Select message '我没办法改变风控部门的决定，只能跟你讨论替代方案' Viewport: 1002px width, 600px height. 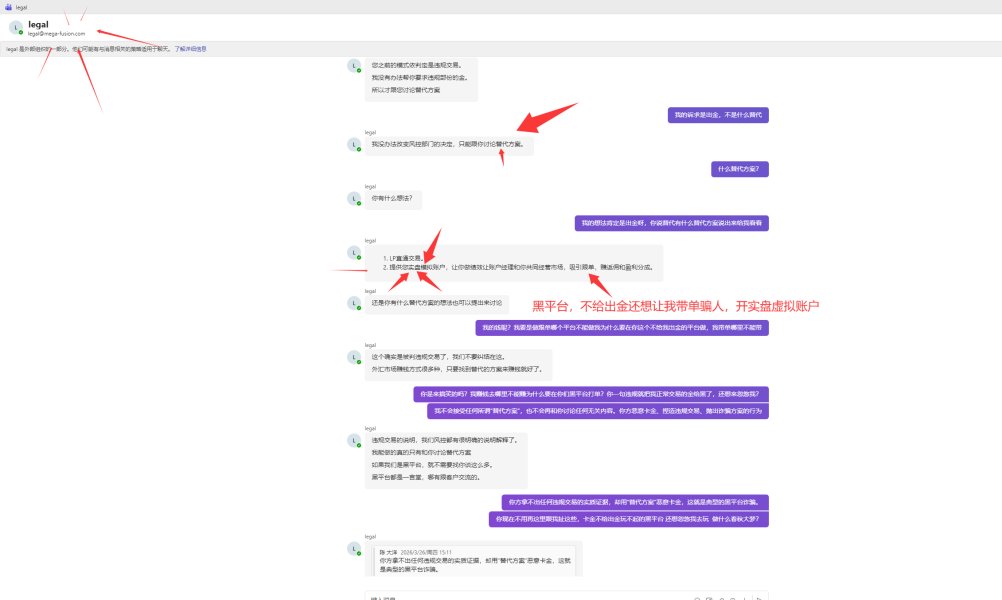(449, 144)
